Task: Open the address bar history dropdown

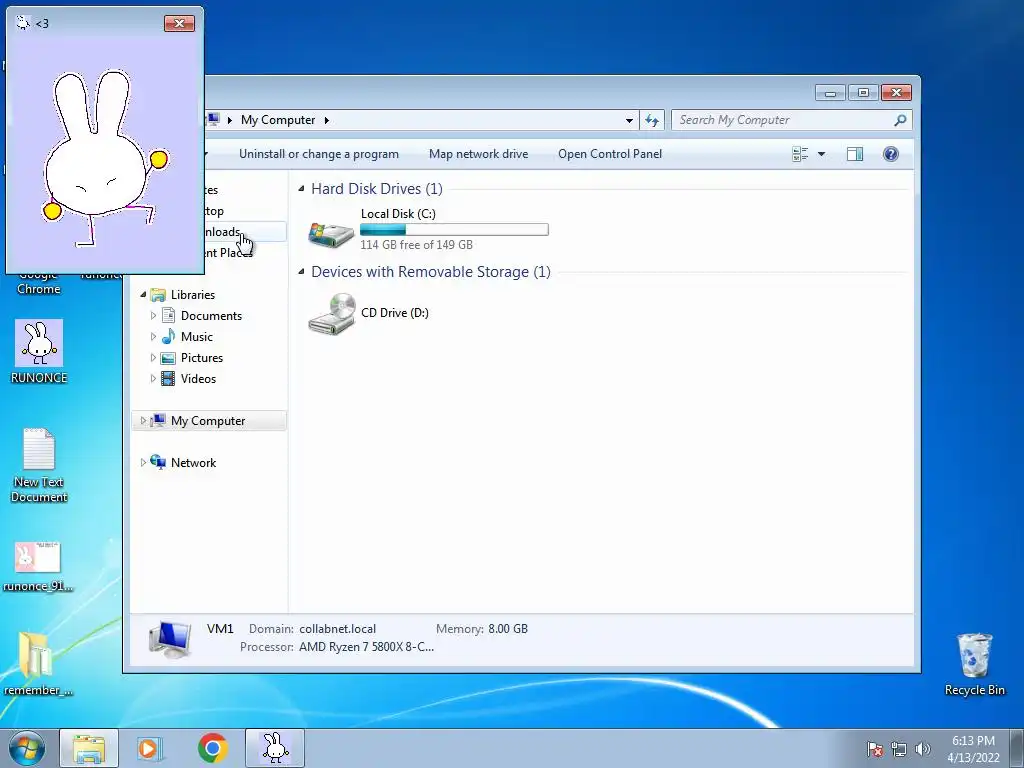Action: [x=629, y=120]
